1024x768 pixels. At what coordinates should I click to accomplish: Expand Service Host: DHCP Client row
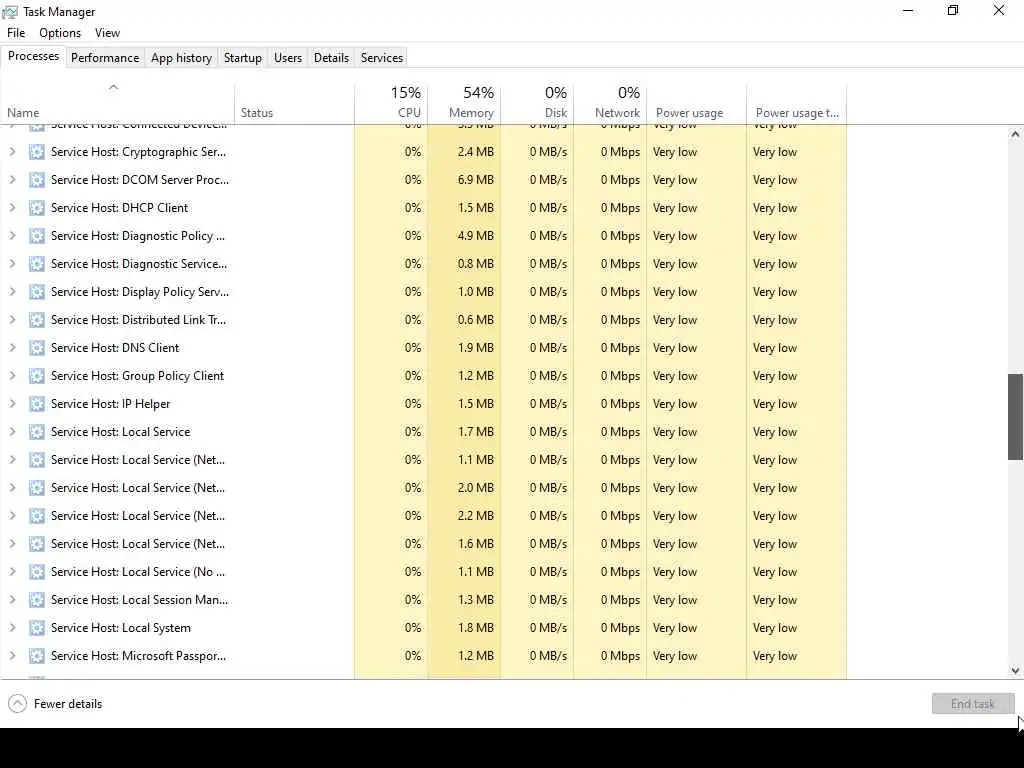click(12, 208)
